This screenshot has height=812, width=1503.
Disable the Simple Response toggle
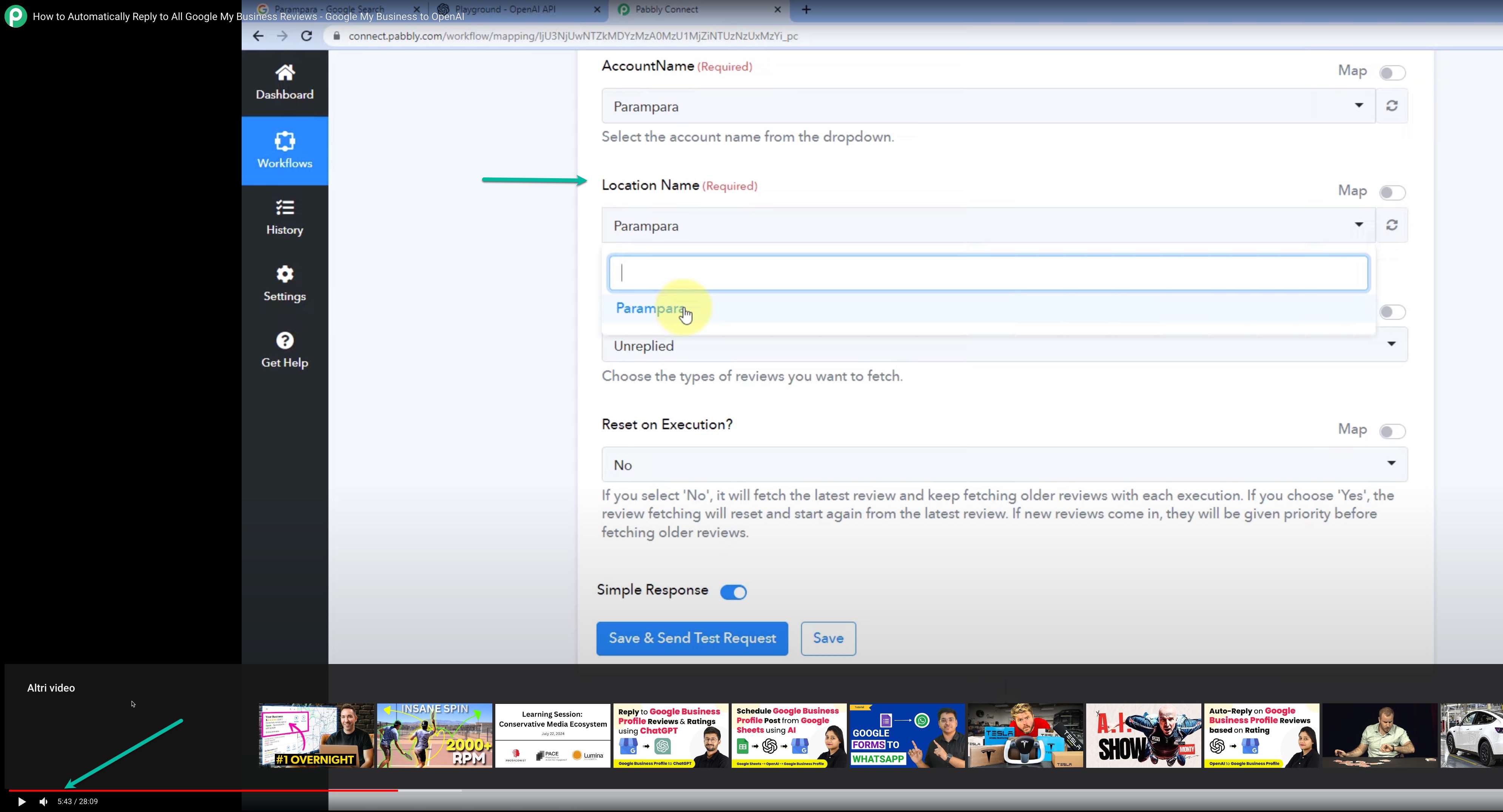pyautogui.click(x=734, y=592)
